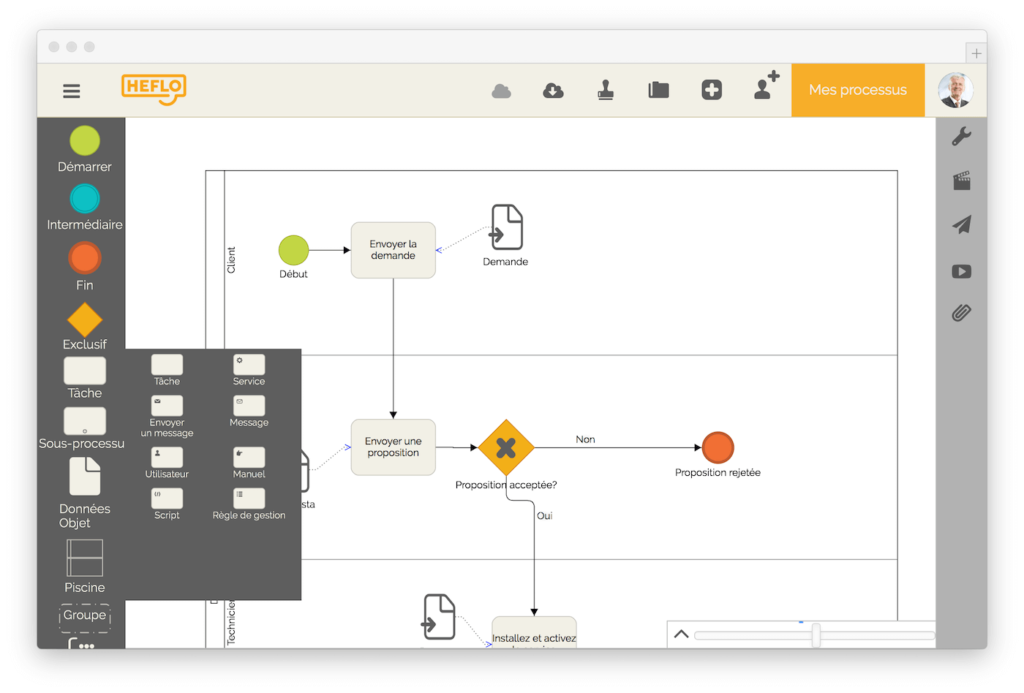Image resolution: width=1024 pixels, height=693 pixels.
Task: Open Mes processus
Action: 857,90
